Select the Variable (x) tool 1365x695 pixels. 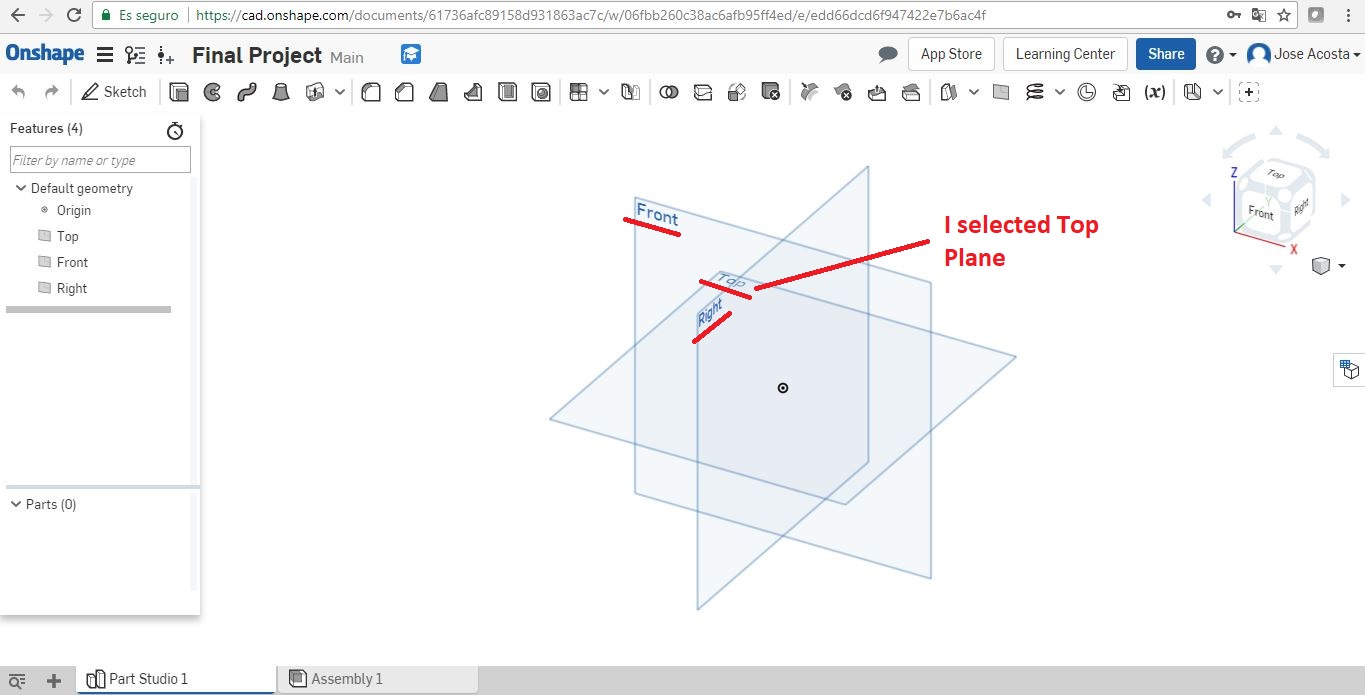(x=1155, y=92)
